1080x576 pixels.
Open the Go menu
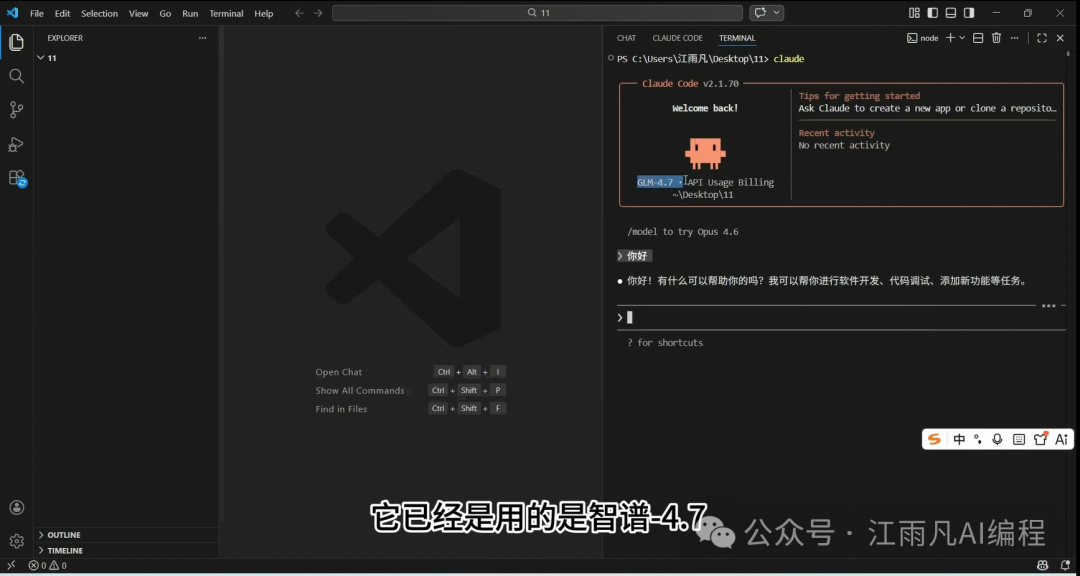(x=165, y=13)
